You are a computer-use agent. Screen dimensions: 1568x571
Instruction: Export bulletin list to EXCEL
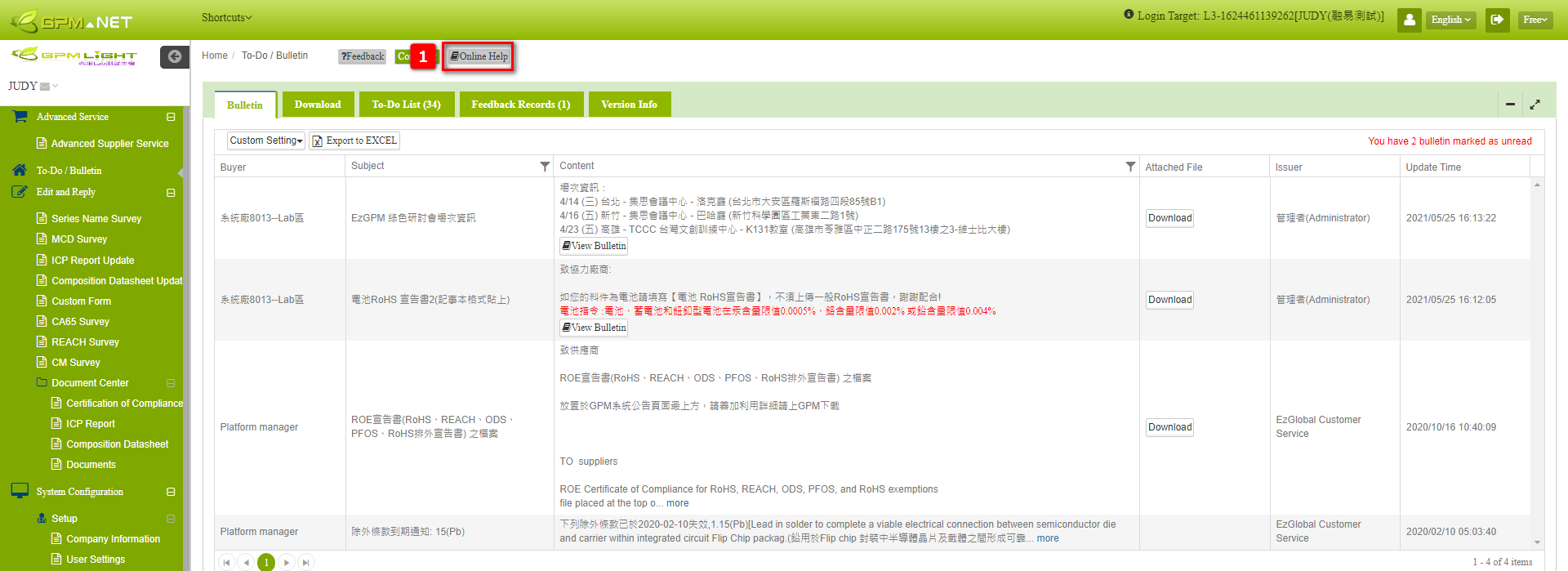tap(354, 141)
